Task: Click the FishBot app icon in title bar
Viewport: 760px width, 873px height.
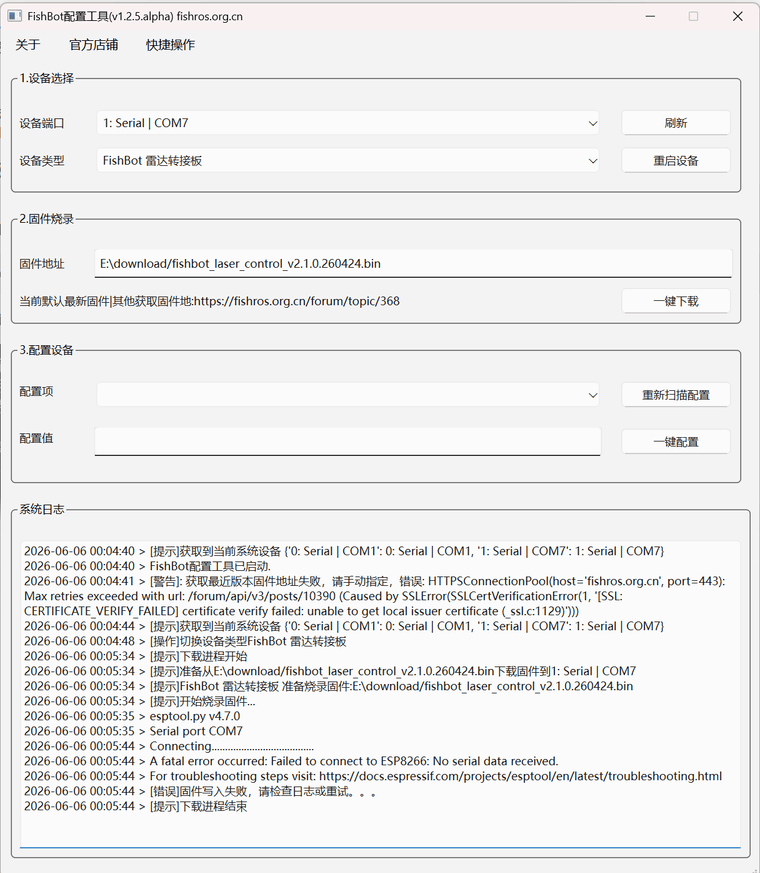Action: click(14, 16)
